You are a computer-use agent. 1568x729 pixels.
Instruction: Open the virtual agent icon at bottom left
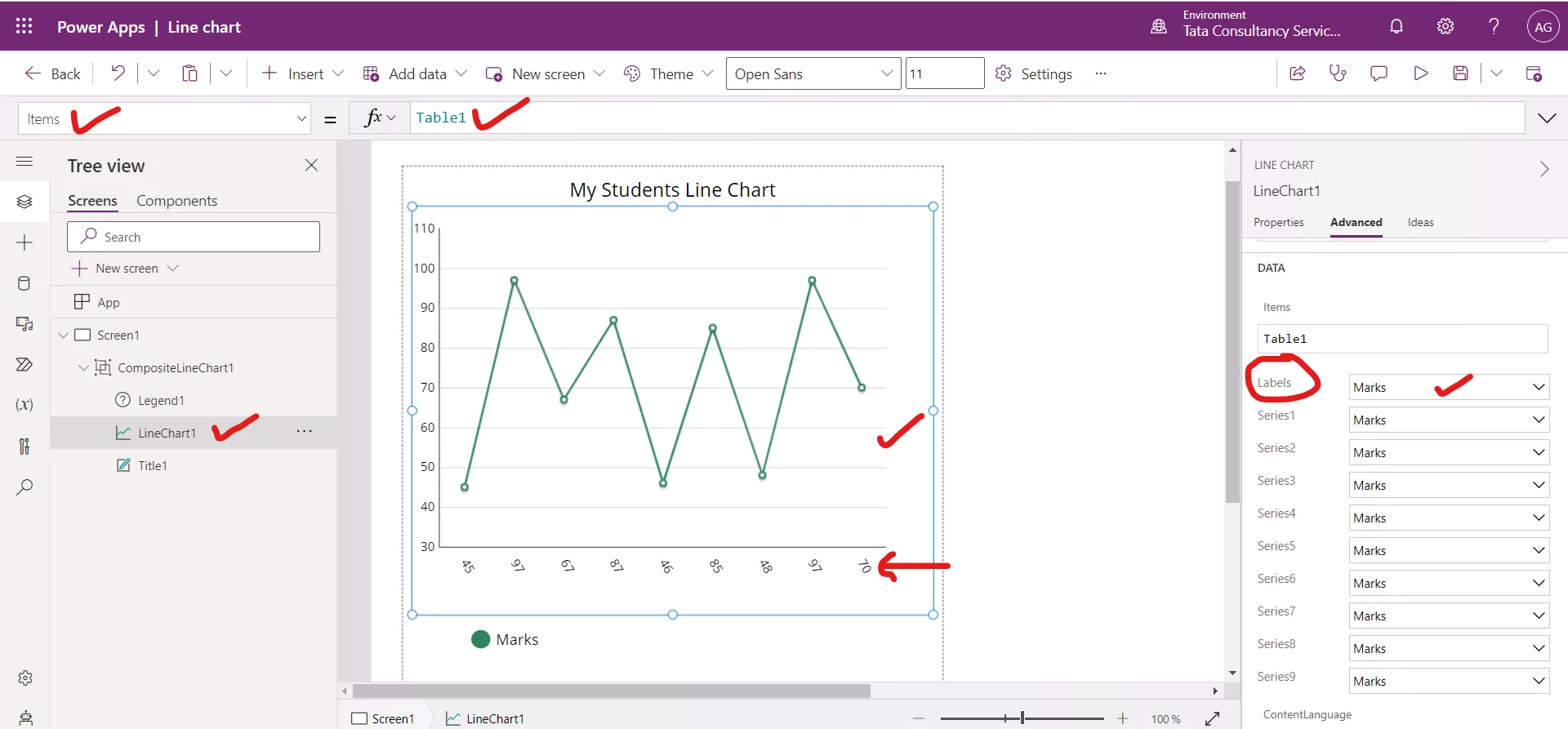[x=25, y=718]
